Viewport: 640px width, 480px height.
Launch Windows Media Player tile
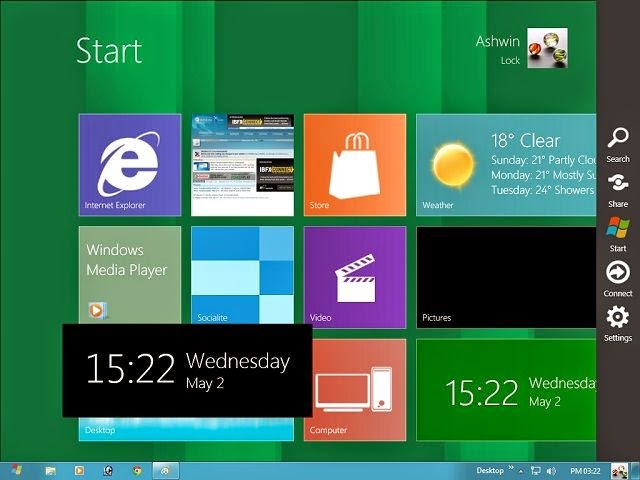tap(130, 275)
